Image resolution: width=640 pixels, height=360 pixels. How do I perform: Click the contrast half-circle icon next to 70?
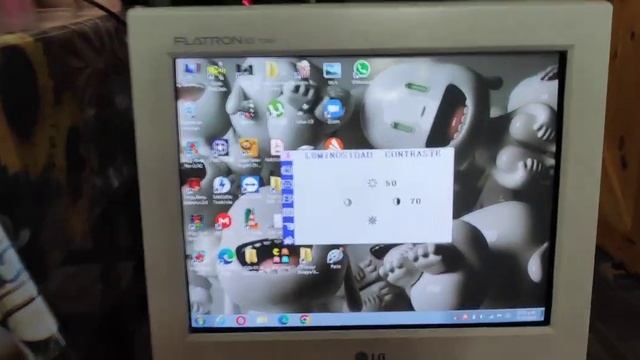(396, 201)
